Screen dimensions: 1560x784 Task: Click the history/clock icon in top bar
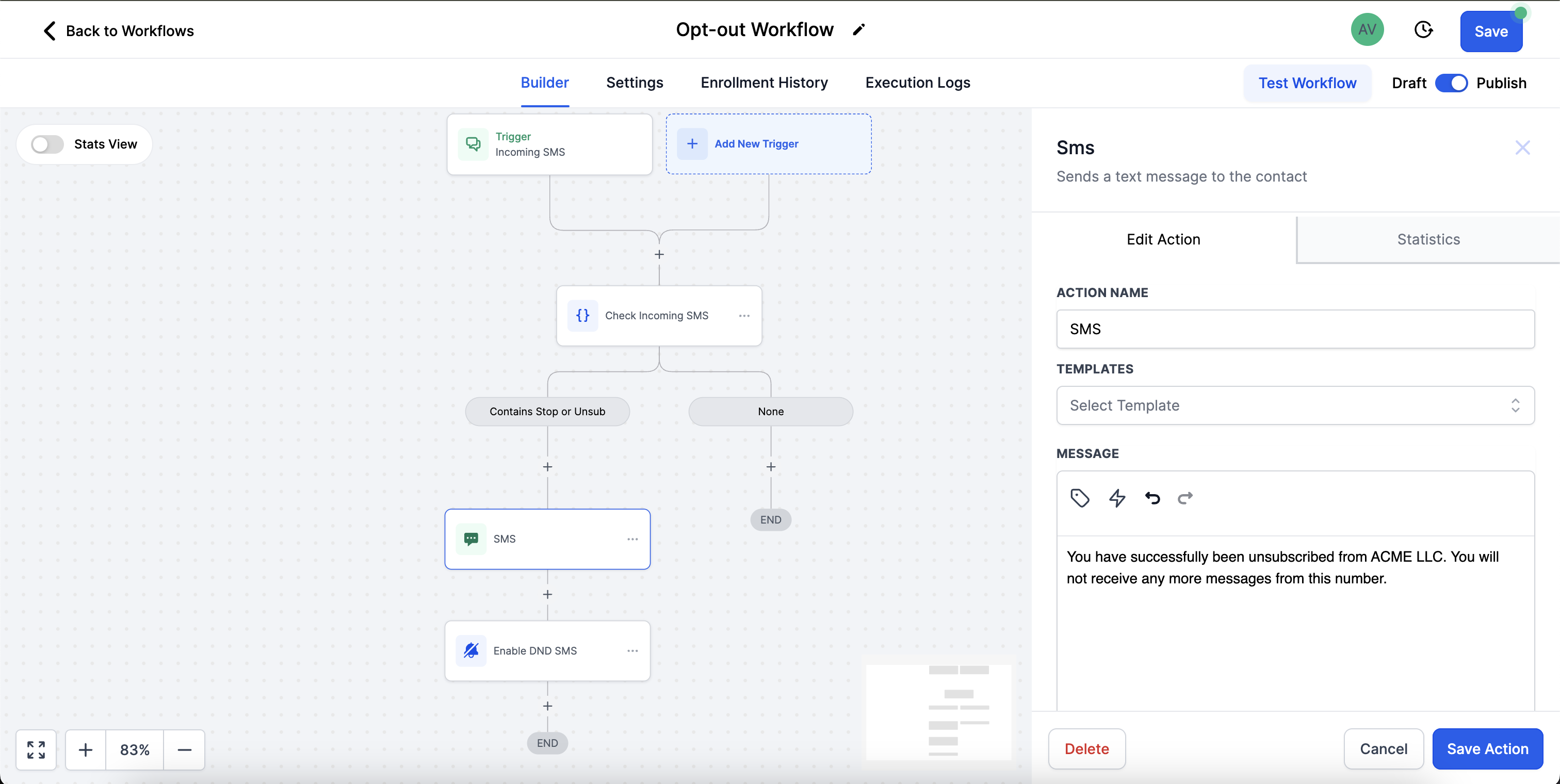1423,30
